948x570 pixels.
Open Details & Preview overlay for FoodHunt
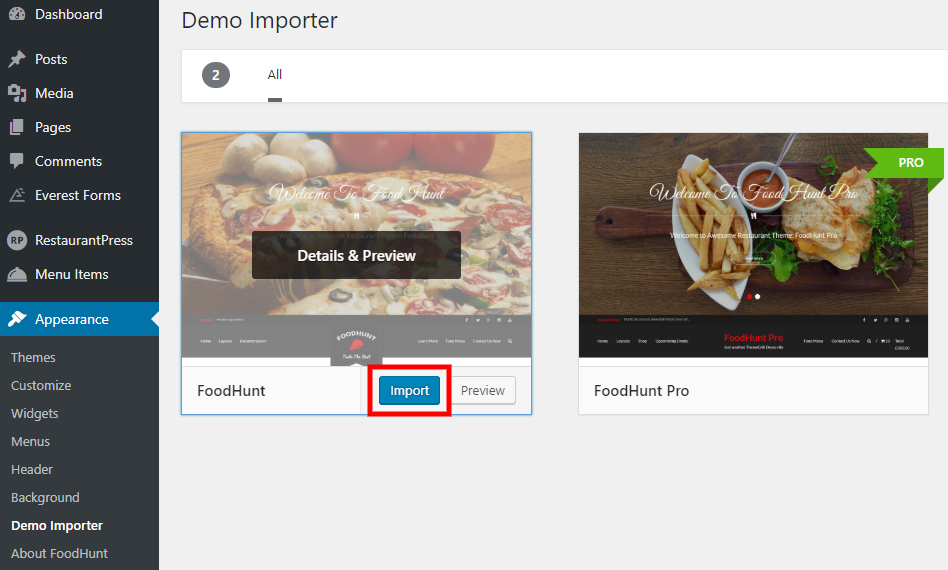(356, 255)
